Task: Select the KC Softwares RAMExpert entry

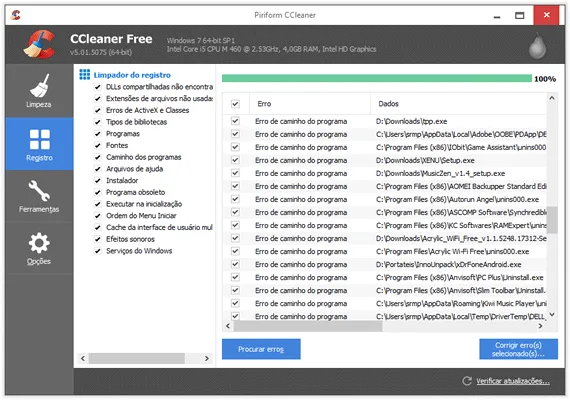Action: click(x=461, y=225)
